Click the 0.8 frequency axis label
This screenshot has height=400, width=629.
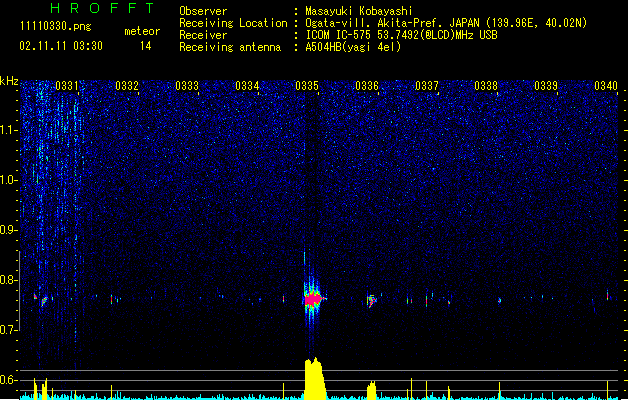click(x=9, y=280)
